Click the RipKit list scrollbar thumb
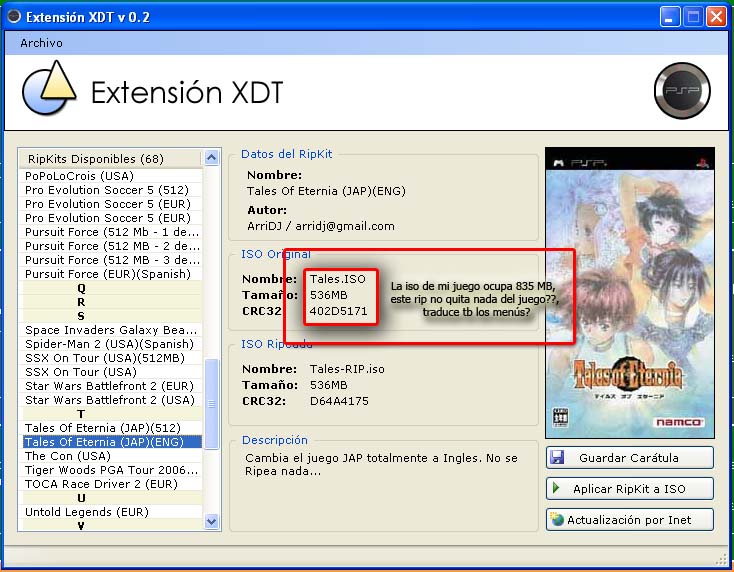Viewport: 734px width, 572px height. pyautogui.click(x=212, y=404)
